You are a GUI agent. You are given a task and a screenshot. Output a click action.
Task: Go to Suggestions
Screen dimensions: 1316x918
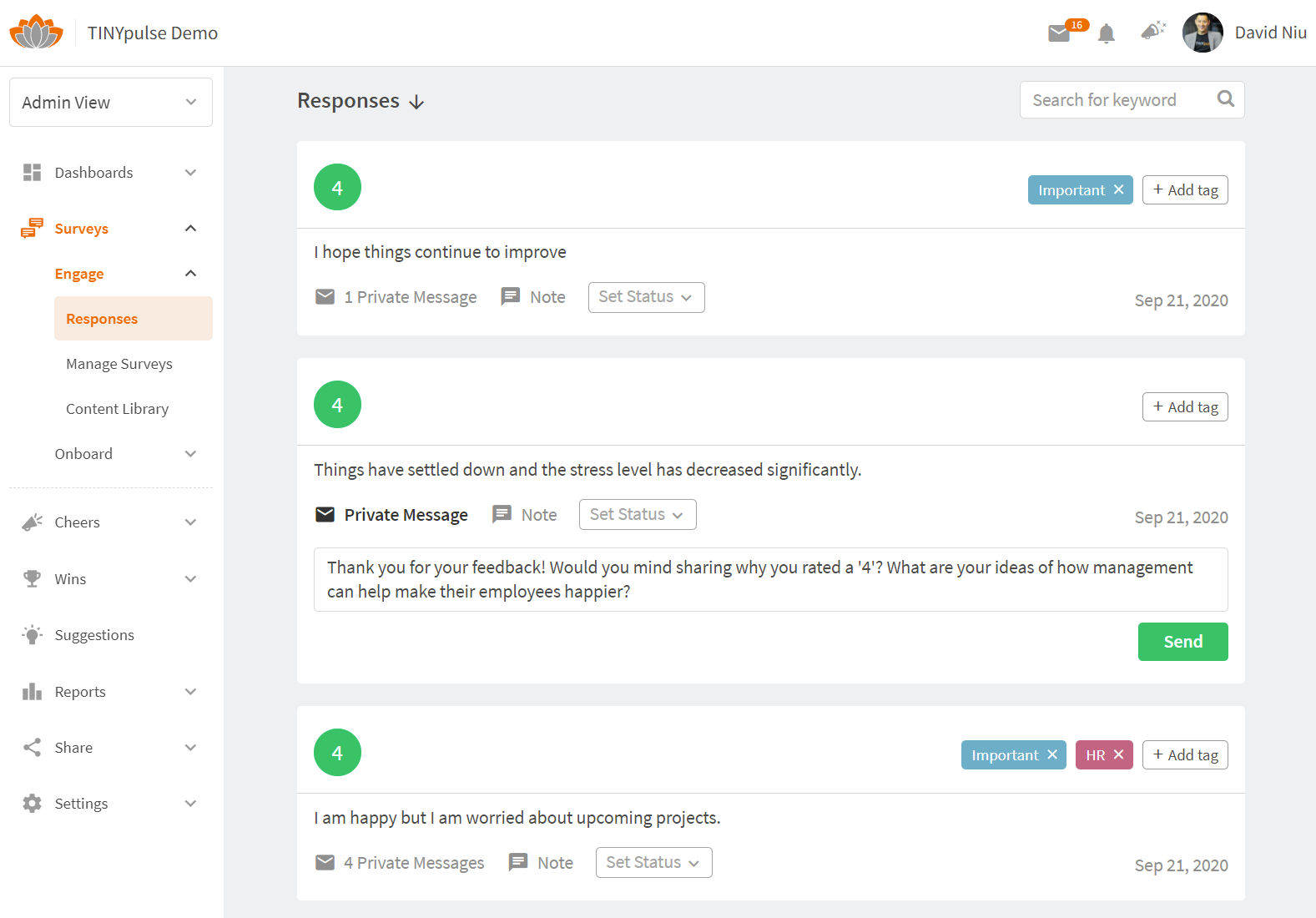(x=94, y=635)
